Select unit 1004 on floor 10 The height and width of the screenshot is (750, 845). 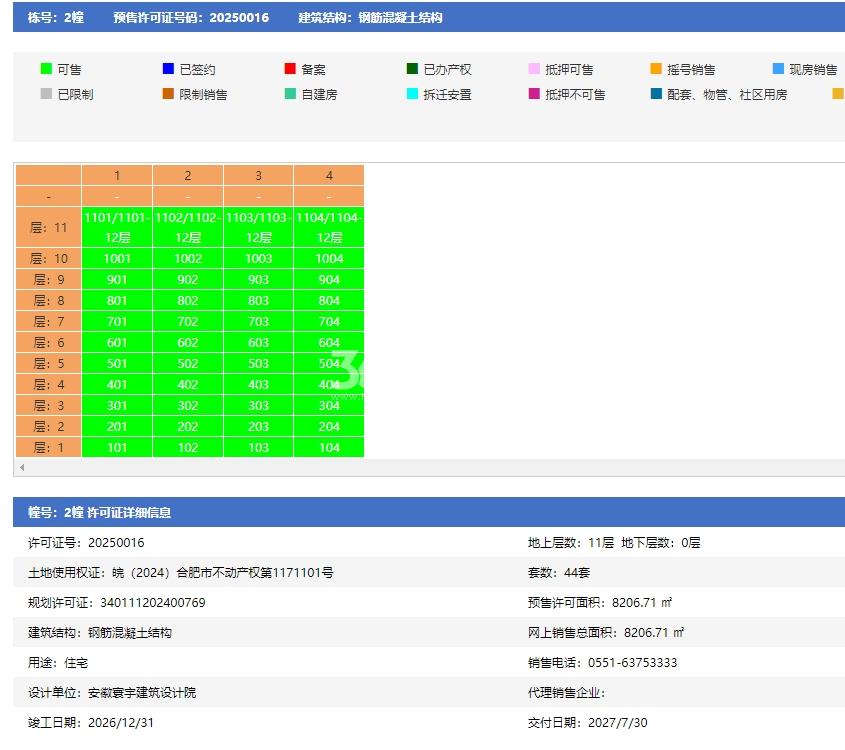click(x=329, y=259)
